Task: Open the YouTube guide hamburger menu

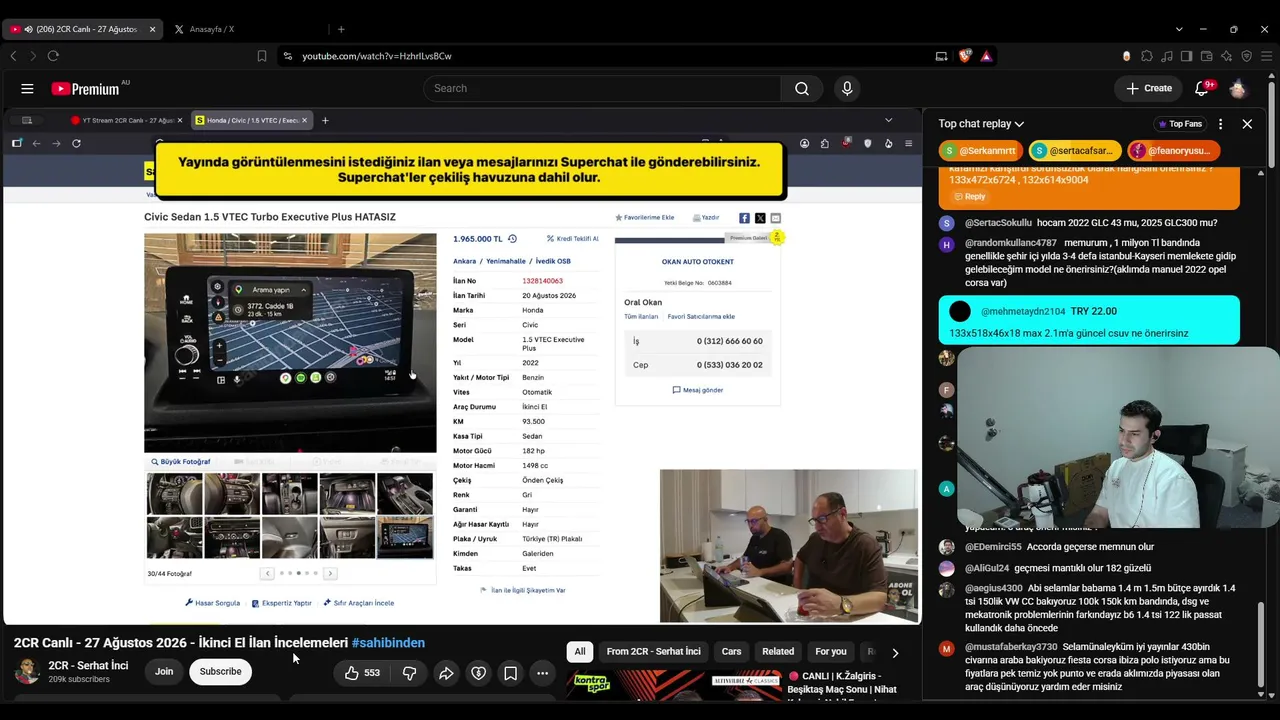Action: coord(27,88)
